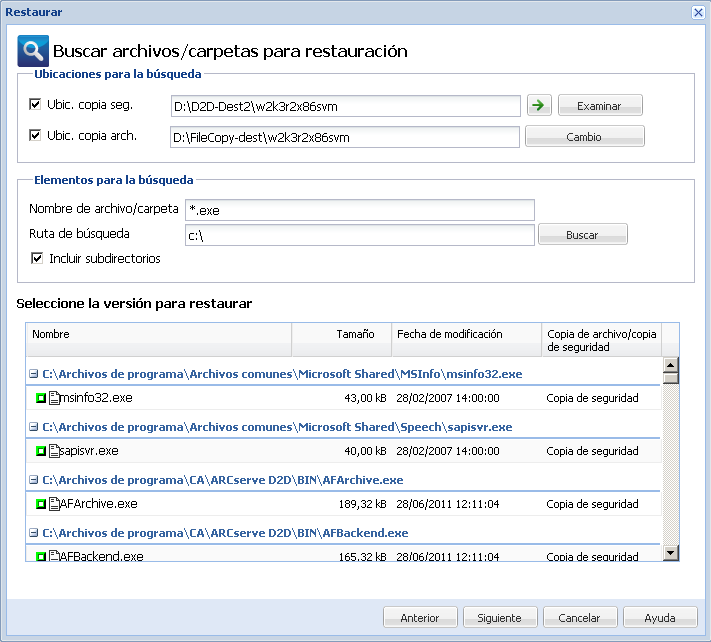The width and height of the screenshot is (711, 642).
Task: Click the Siguiente button
Action: 499,618
